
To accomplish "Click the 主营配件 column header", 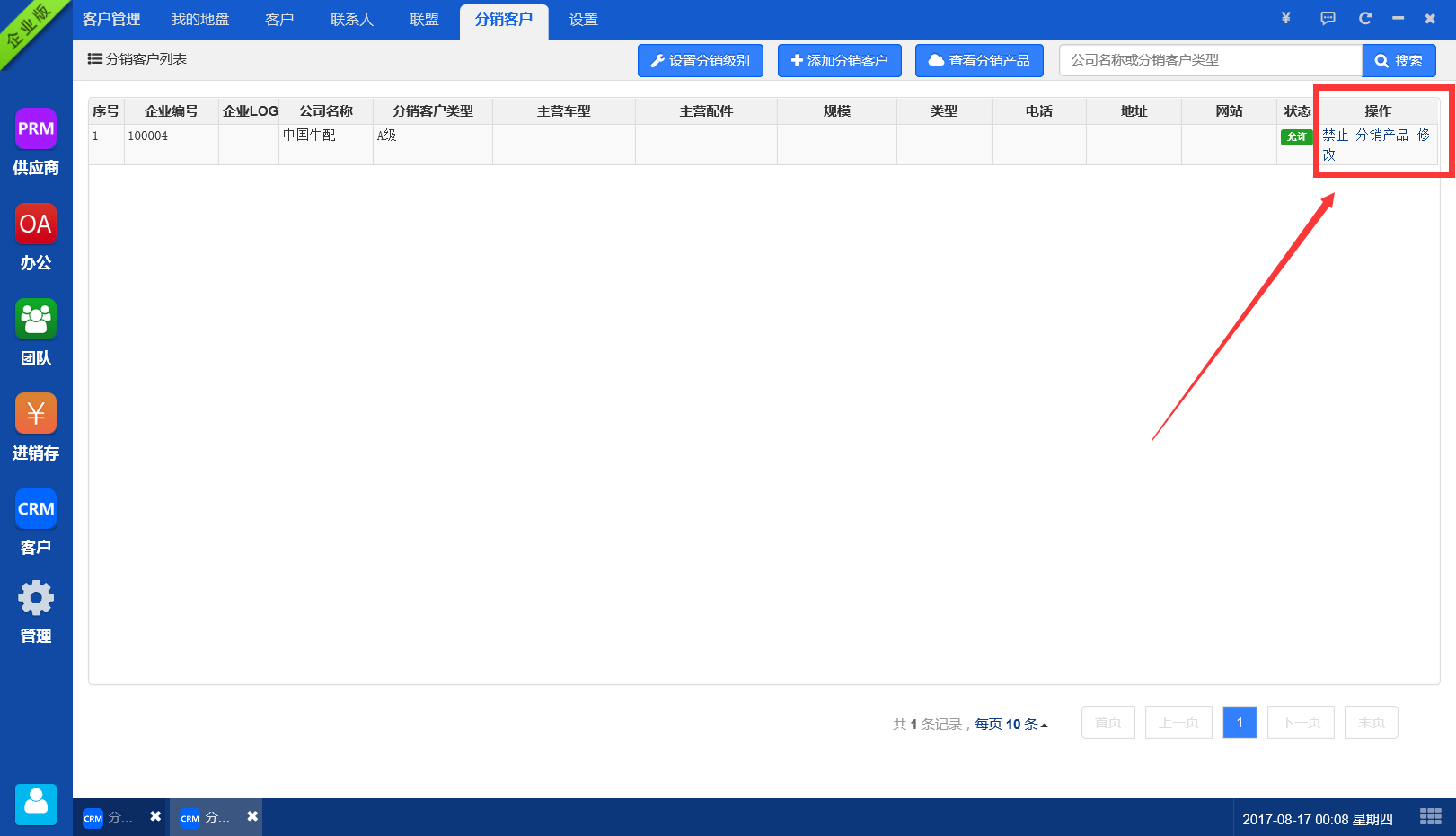I will click(706, 111).
